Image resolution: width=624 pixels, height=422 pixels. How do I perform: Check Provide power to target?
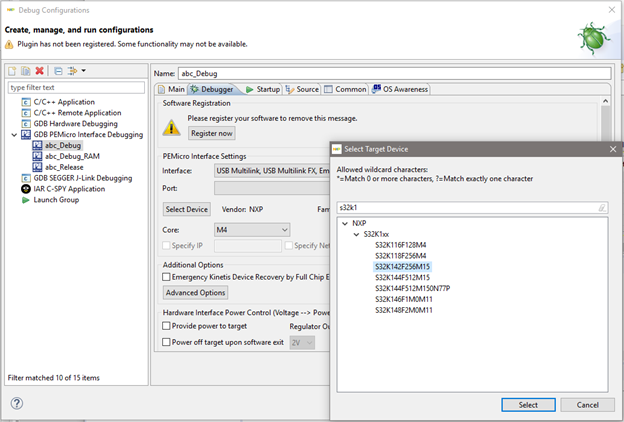coord(168,326)
